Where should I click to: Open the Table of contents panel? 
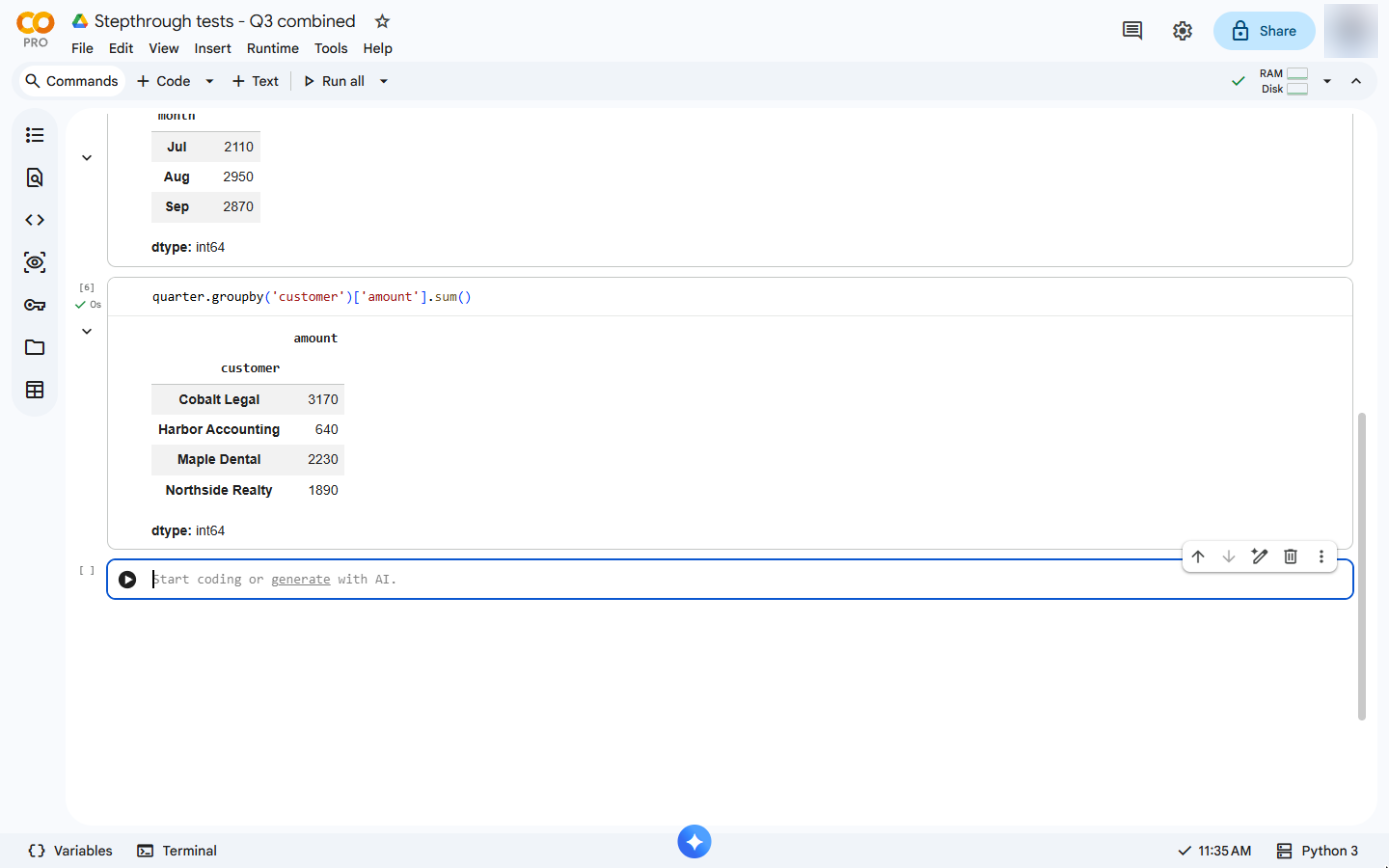click(35, 135)
